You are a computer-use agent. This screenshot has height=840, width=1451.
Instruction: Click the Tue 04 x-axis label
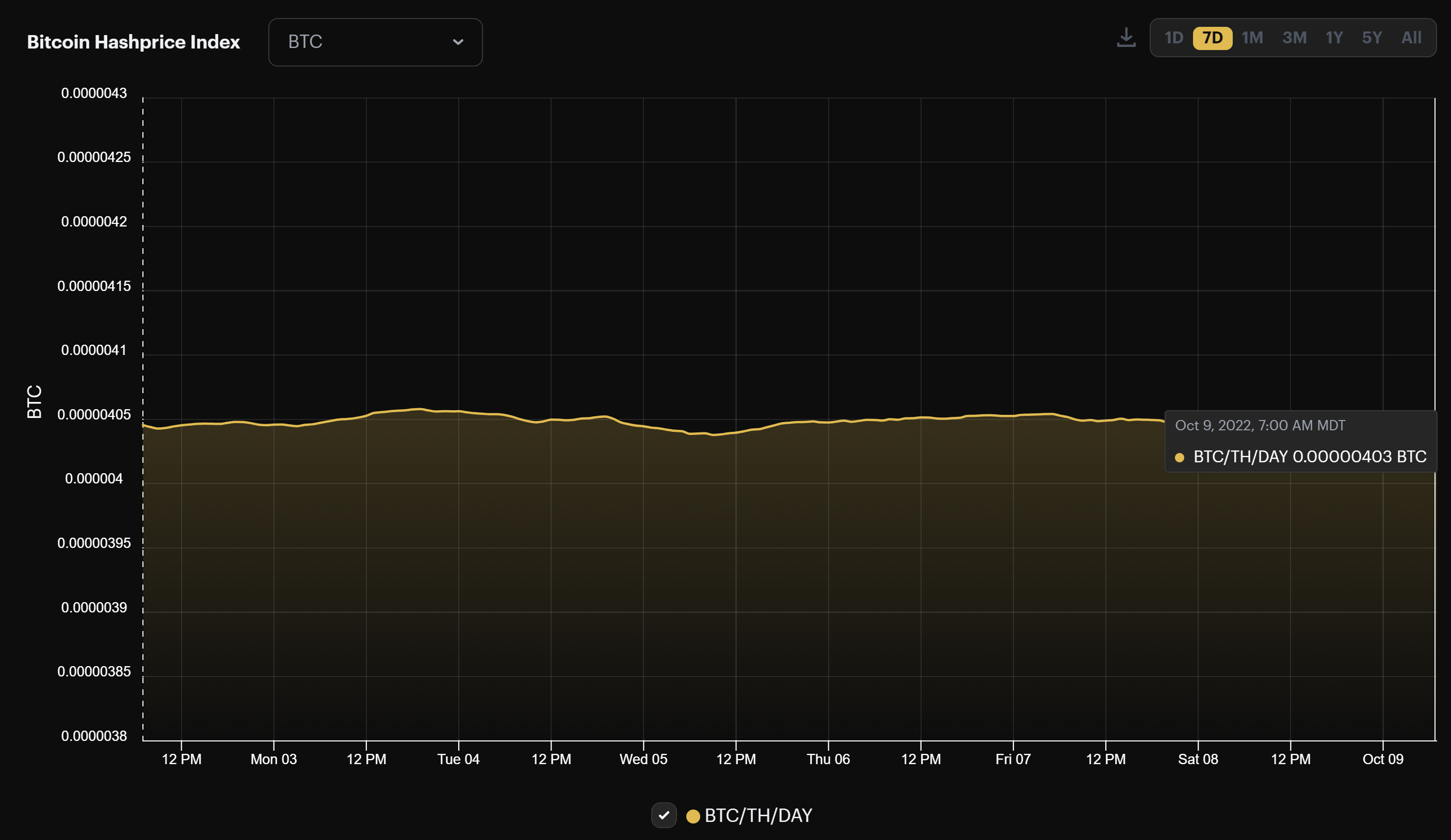click(x=458, y=759)
